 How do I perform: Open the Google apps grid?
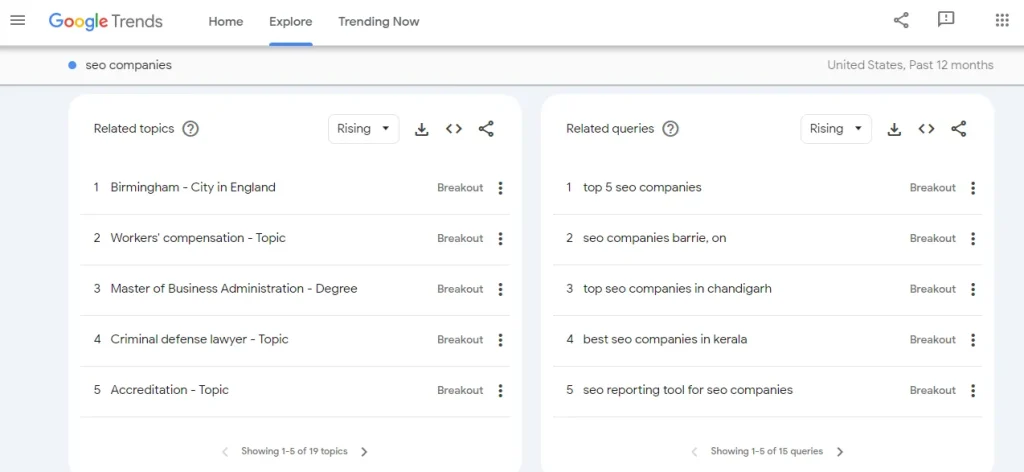click(x=1002, y=20)
